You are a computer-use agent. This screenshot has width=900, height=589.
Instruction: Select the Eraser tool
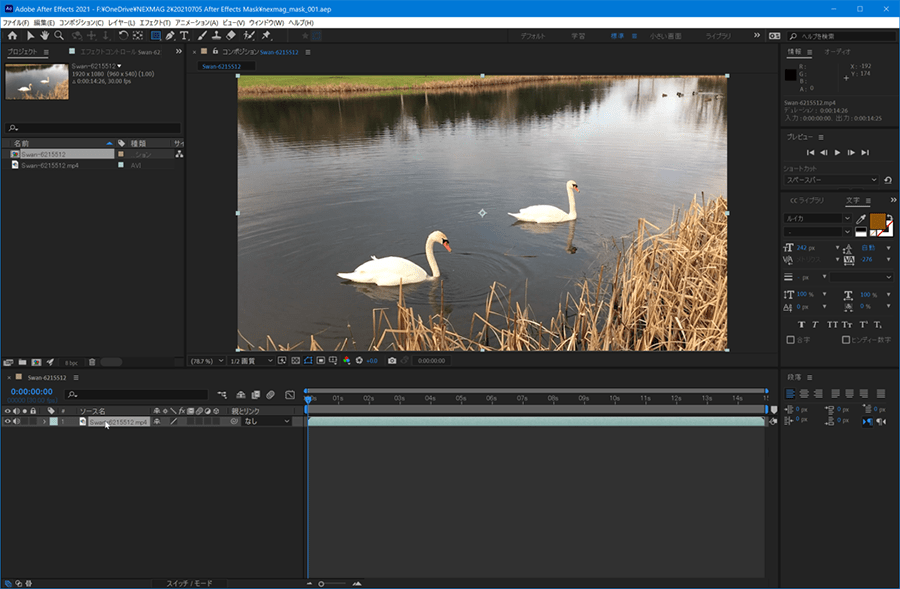point(231,36)
